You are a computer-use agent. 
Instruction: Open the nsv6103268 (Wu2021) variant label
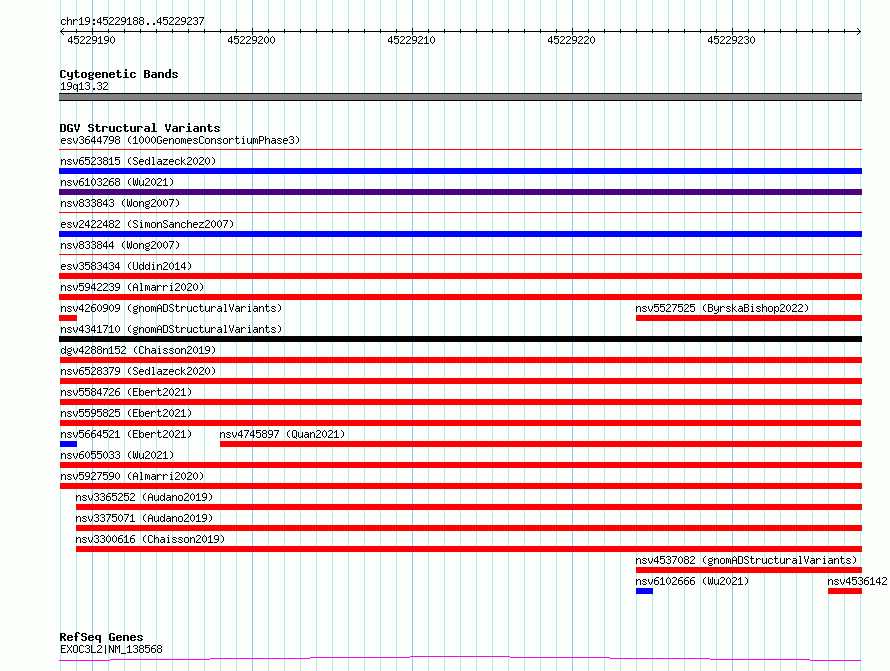[117, 182]
